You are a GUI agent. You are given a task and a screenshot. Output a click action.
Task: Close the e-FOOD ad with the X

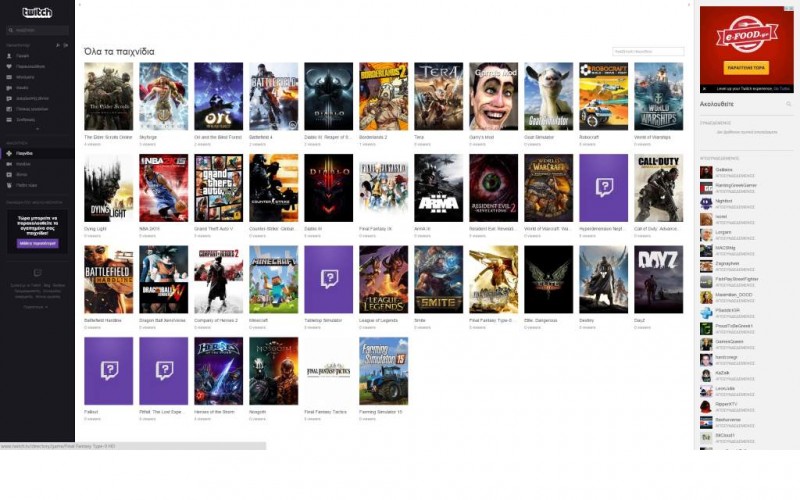pyautogui.click(x=704, y=89)
